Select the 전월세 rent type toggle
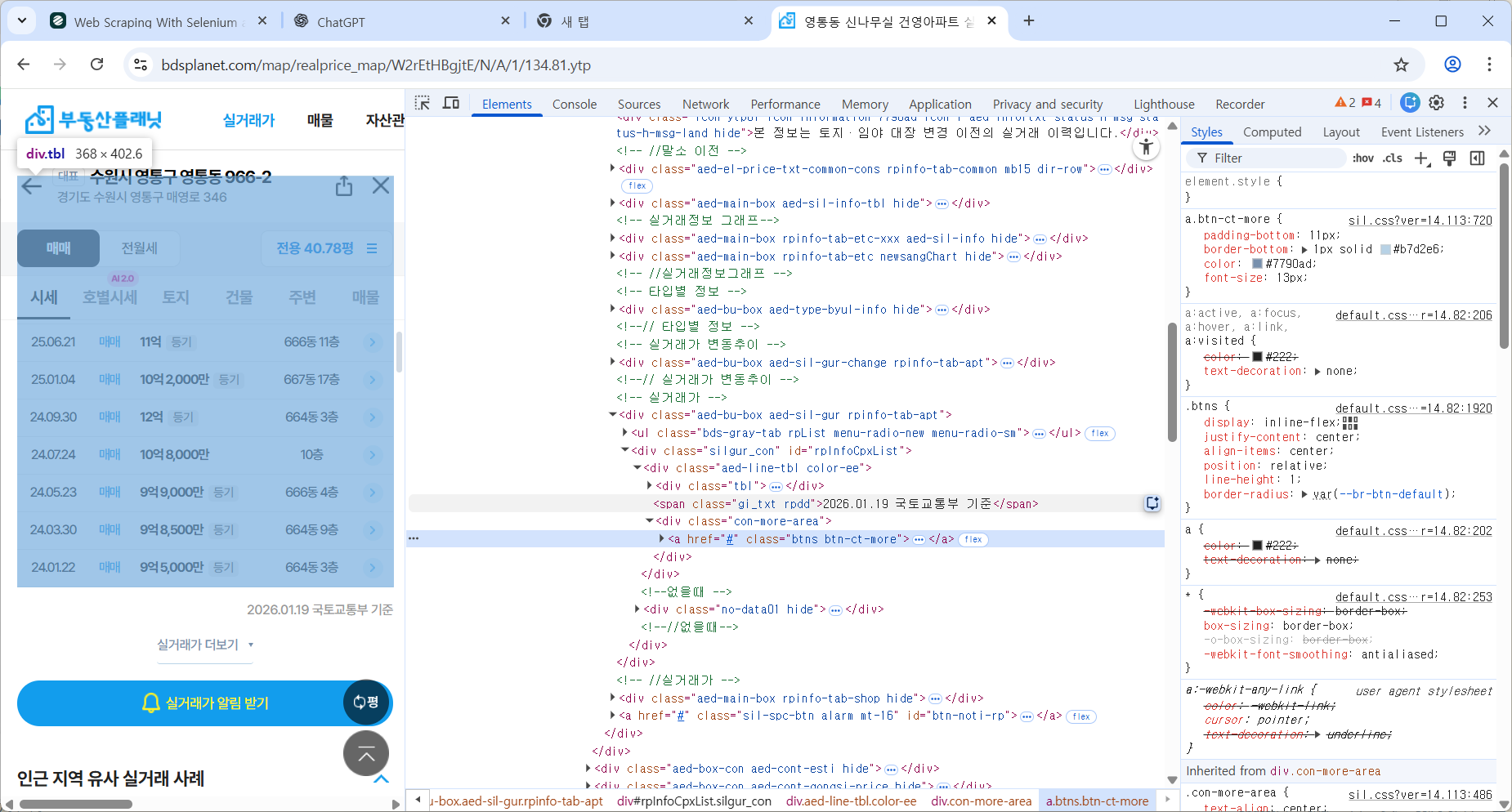Viewport: 1512px width, 812px height. (x=140, y=248)
